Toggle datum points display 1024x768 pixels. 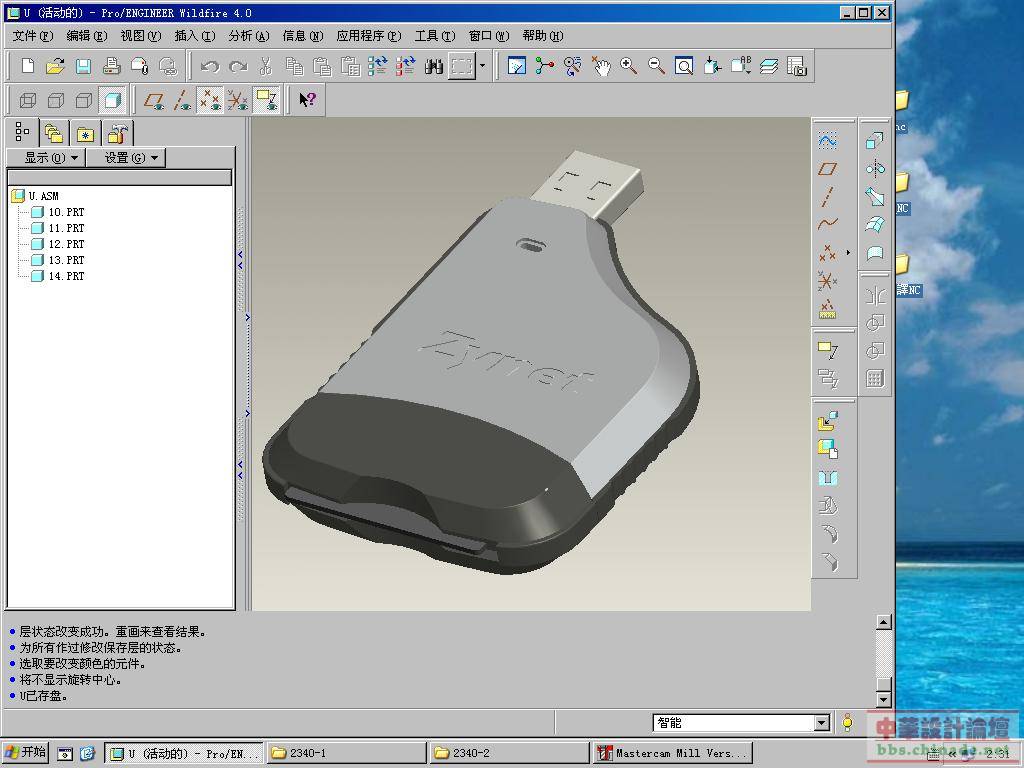[210, 100]
